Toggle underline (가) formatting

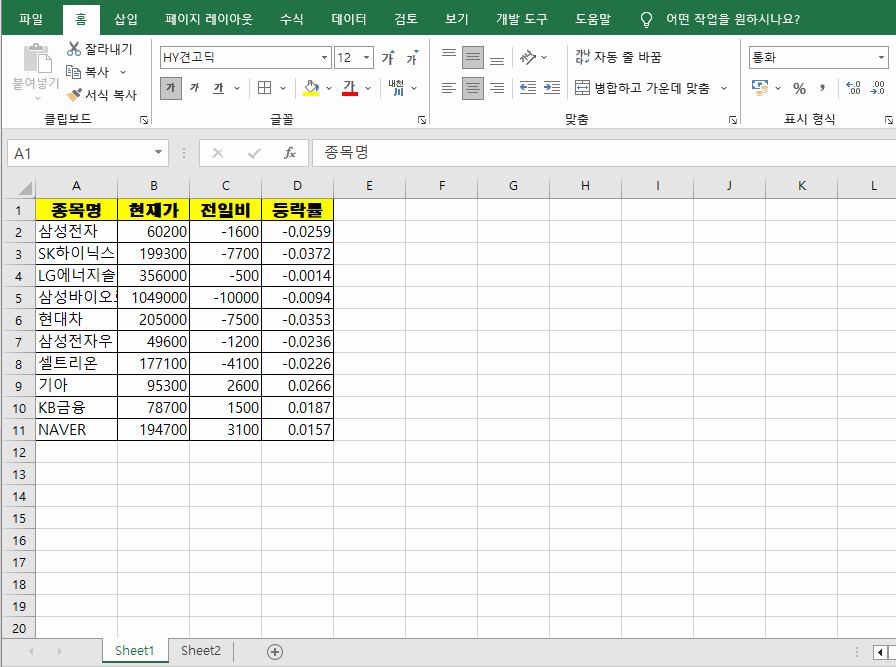coord(218,88)
